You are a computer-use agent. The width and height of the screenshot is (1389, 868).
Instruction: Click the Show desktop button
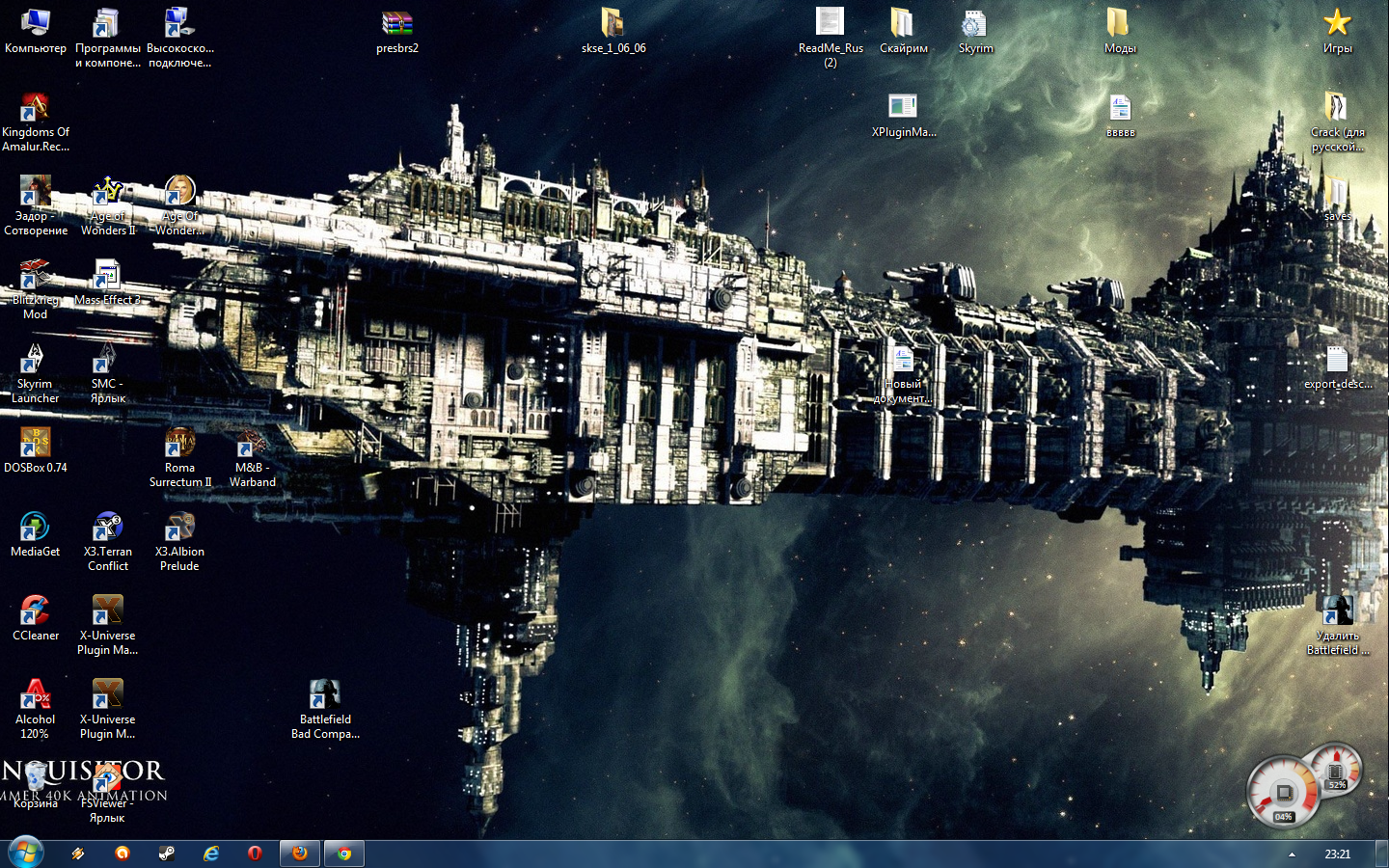(x=1382, y=854)
